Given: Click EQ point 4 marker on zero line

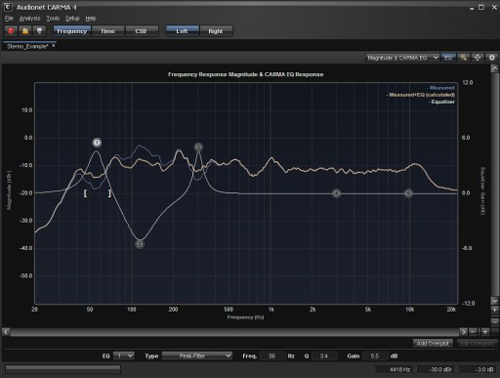Looking at the screenshot, I should tap(337, 193).
